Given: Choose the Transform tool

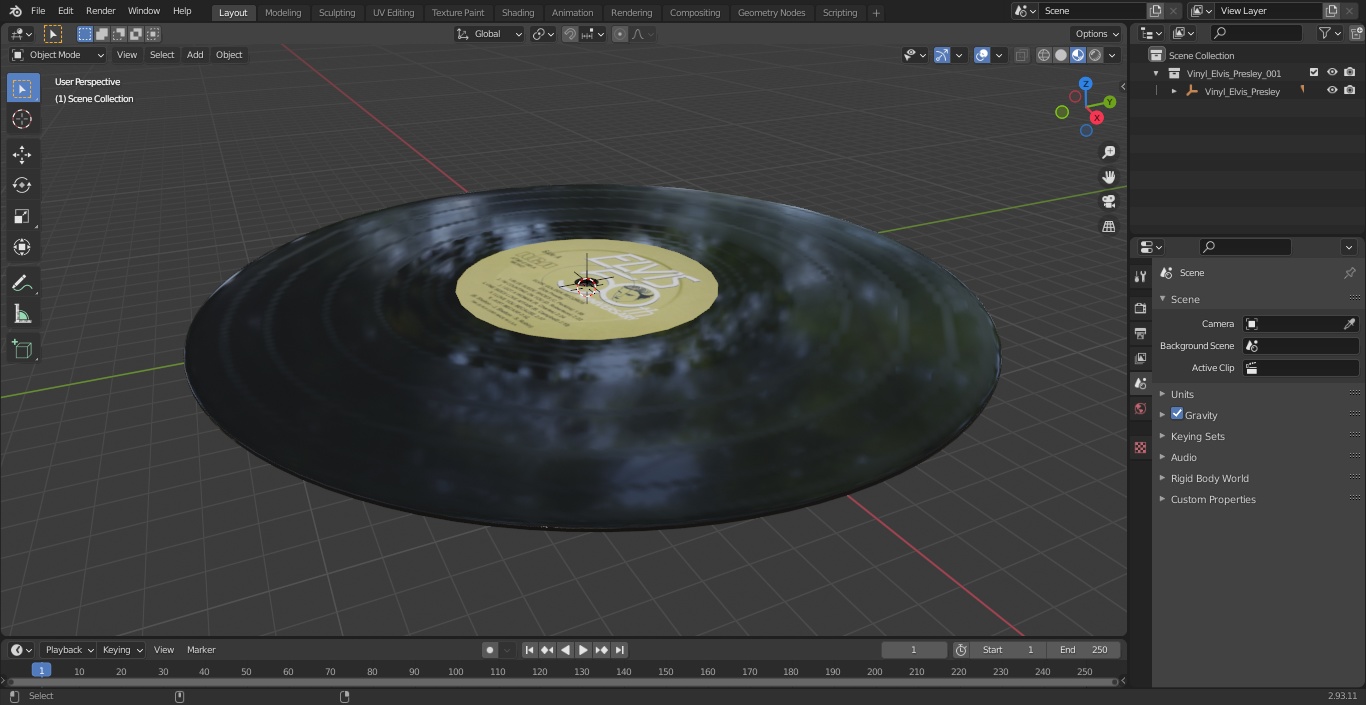Looking at the screenshot, I should (x=22, y=247).
